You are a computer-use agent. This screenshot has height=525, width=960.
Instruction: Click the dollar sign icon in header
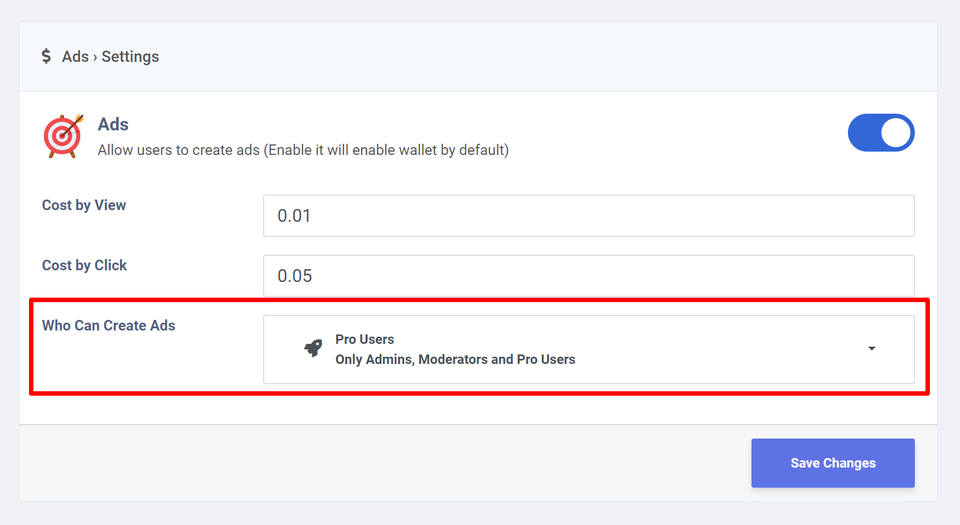(46, 56)
